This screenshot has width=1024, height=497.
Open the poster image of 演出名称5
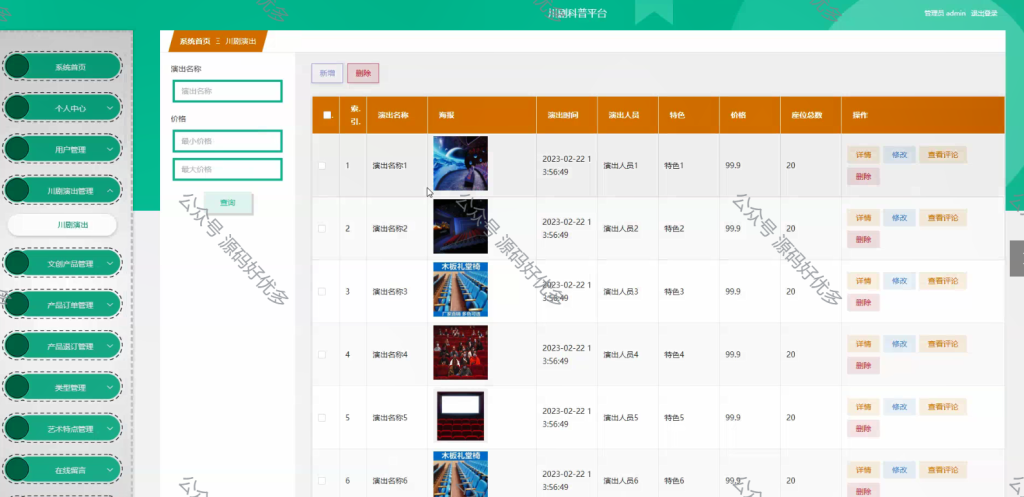click(460, 416)
